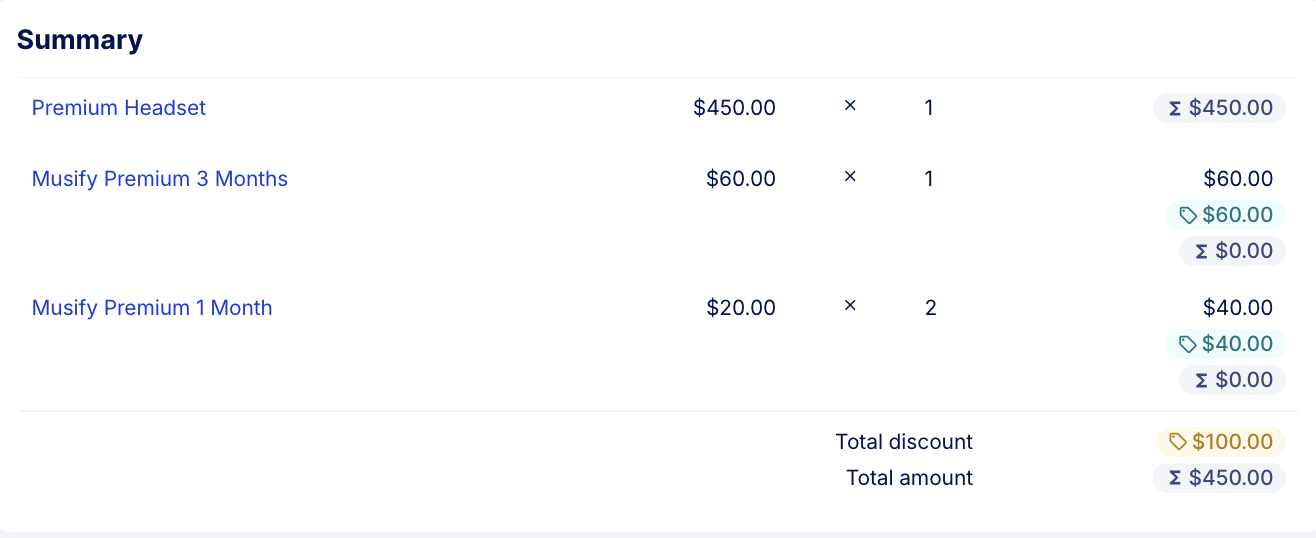This screenshot has width=1316, height=538.
Task: Click the $40.00 subtotal for Musify 1 Month
Action: pyautogui.click(x=1238, y=308)
